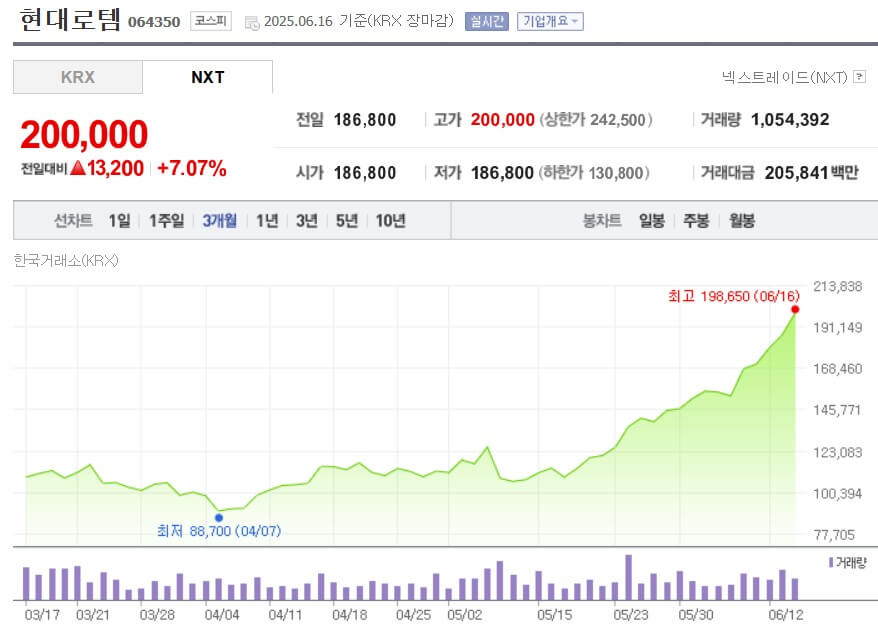
Task: Switch to the KRX tab
Action: click(x=77, y=76)
